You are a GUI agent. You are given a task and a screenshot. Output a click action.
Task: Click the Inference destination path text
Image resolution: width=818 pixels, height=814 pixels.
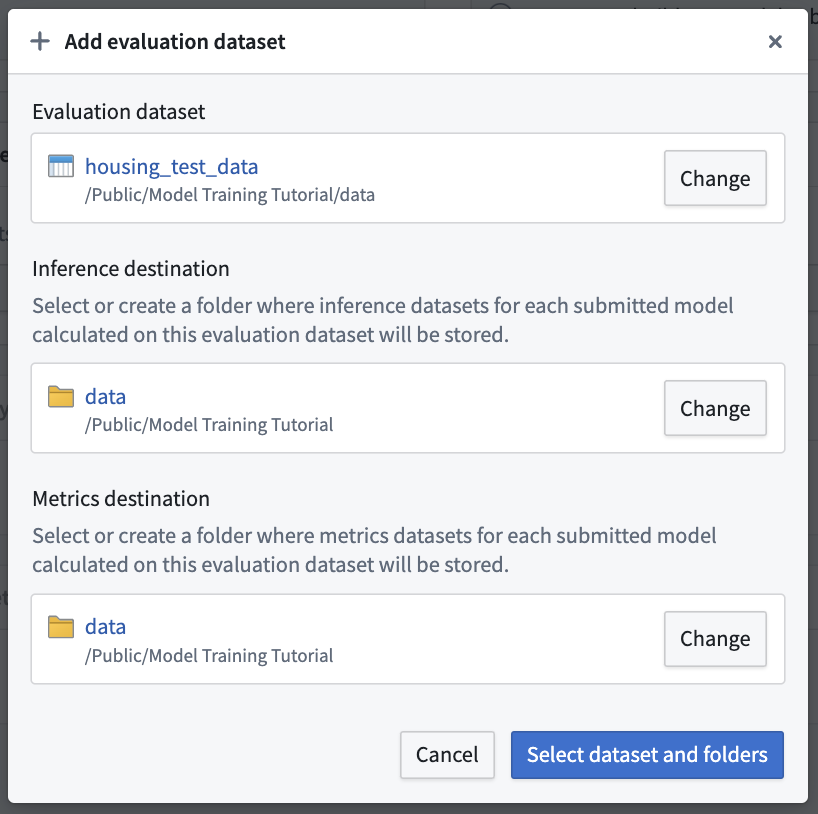pos(209,425)
